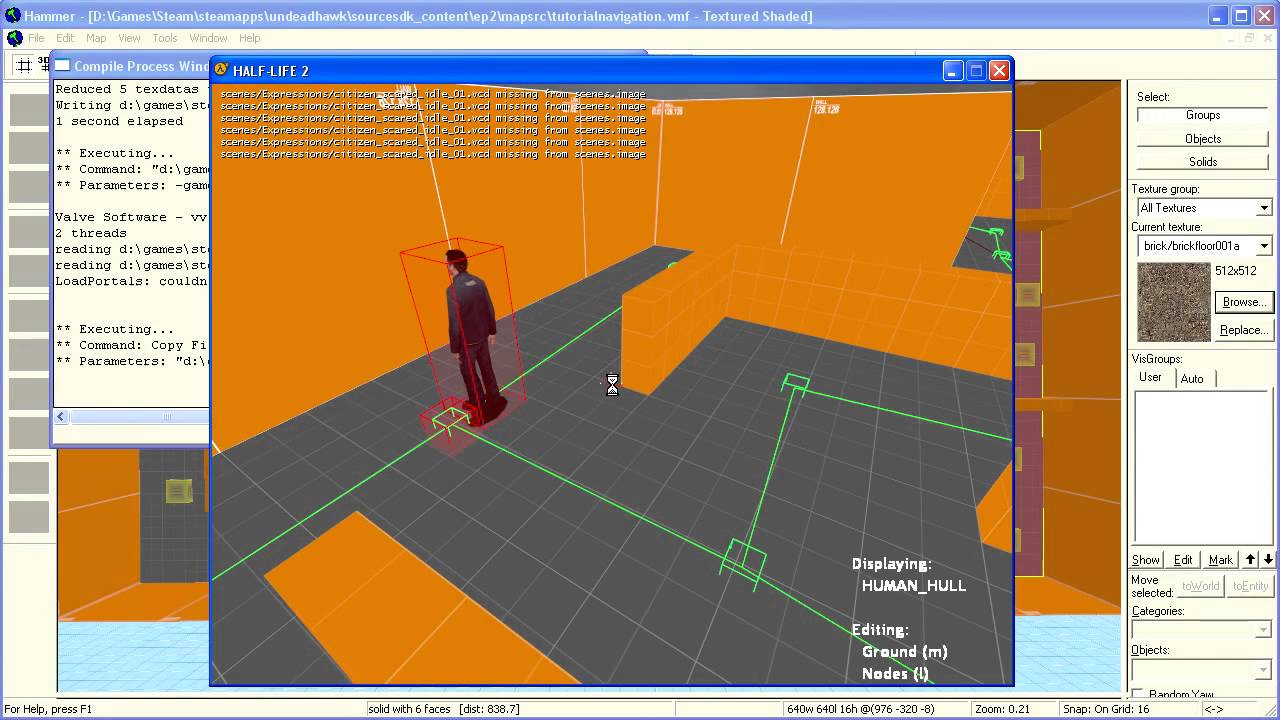The height and width of the screenshot is (720, 1280).
Task: Click the '<->' status bar entry
Action: pyautogui.click(x=1213, y=709)
